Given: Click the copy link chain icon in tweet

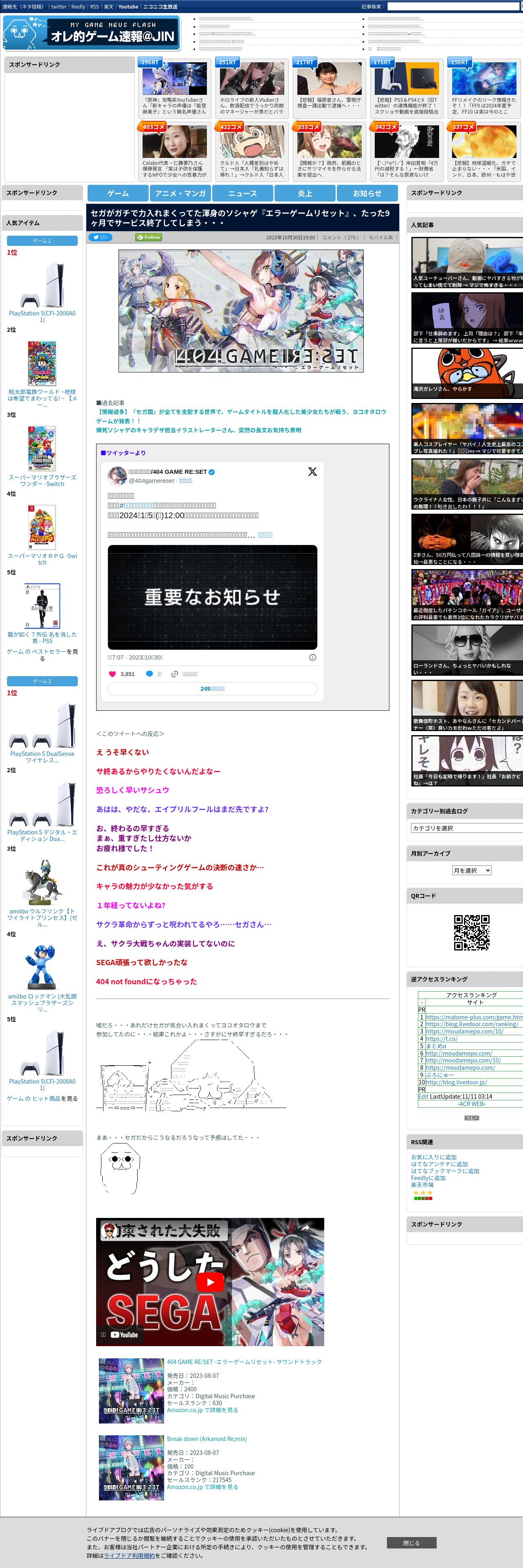Looking at the screenshot, I should tap(175, 674).
